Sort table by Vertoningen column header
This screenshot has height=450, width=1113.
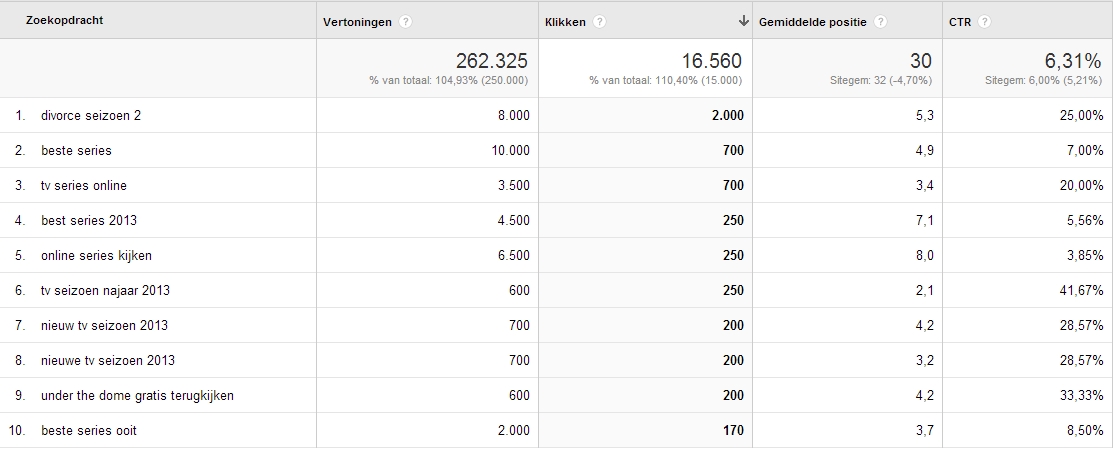pos(357,22)
